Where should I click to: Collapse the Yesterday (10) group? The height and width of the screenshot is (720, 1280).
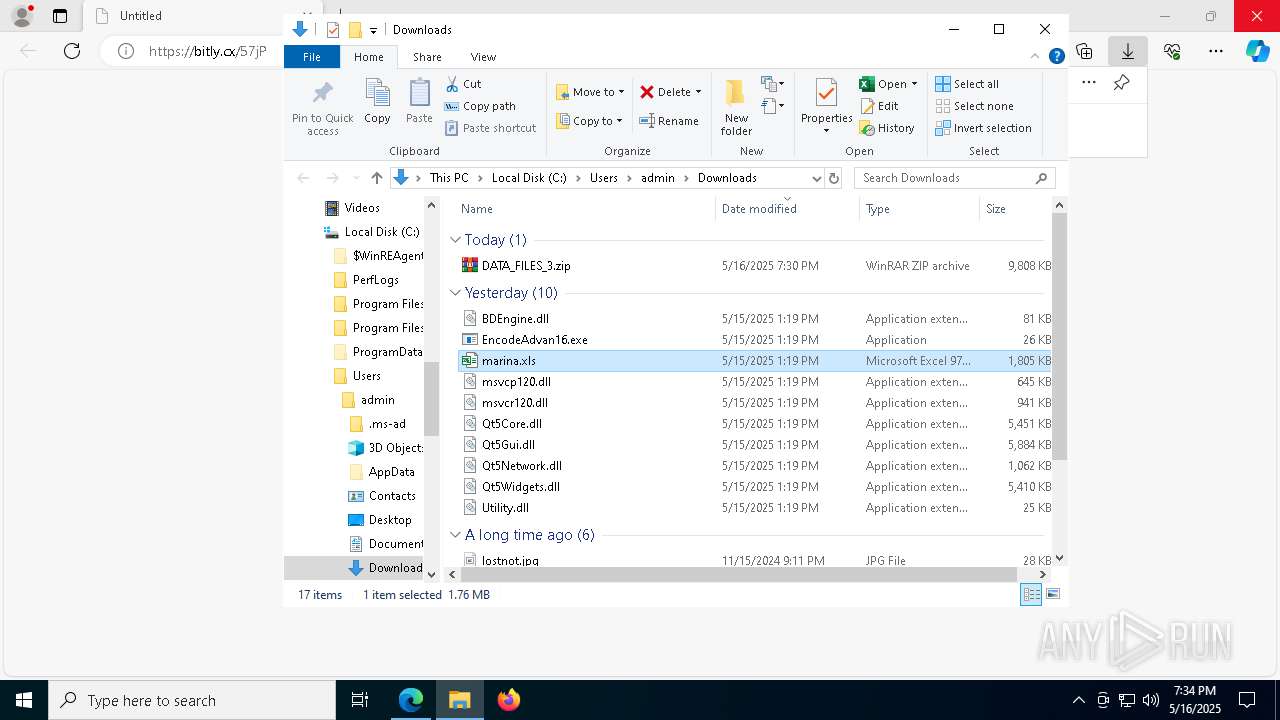455,293
